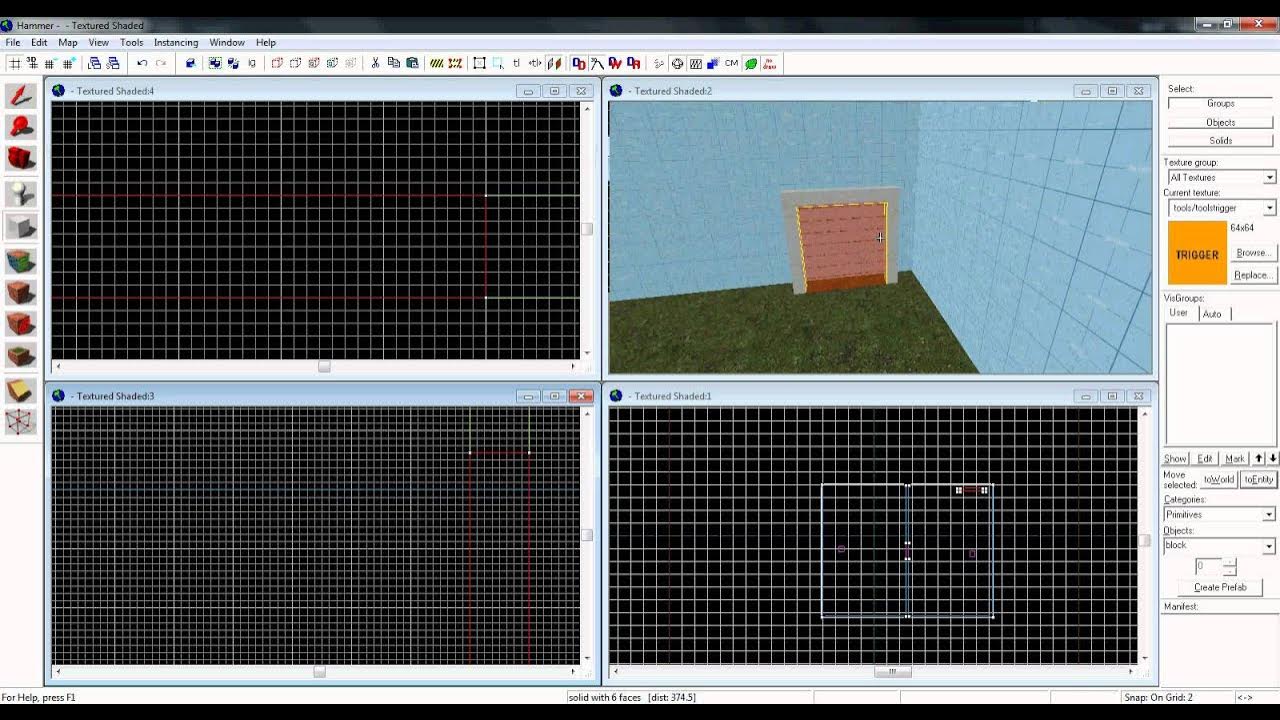
Task: Click the toEntity button
Action: click(x=1259, y=479)
